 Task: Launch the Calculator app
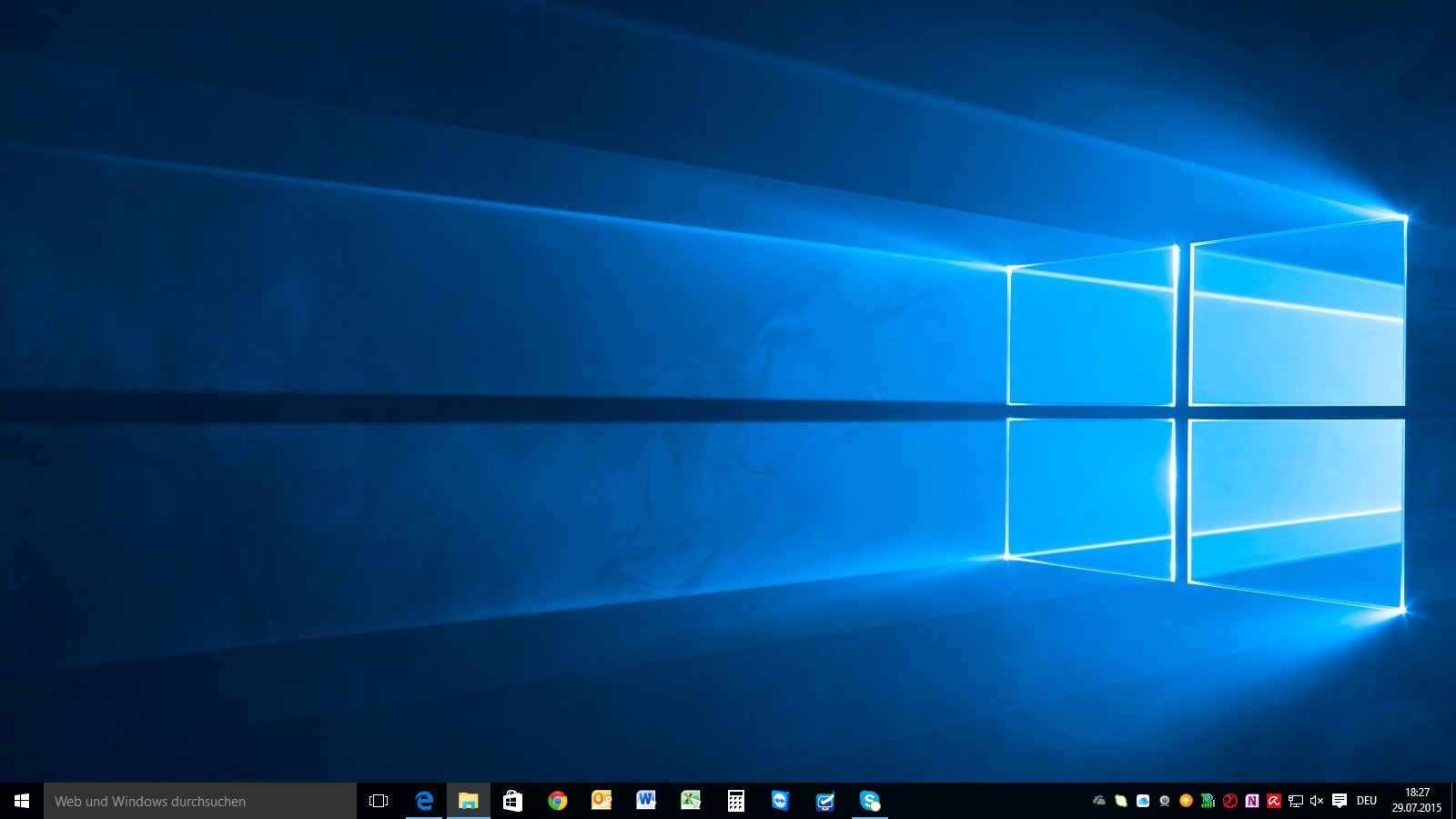click(x=736, y=801)
